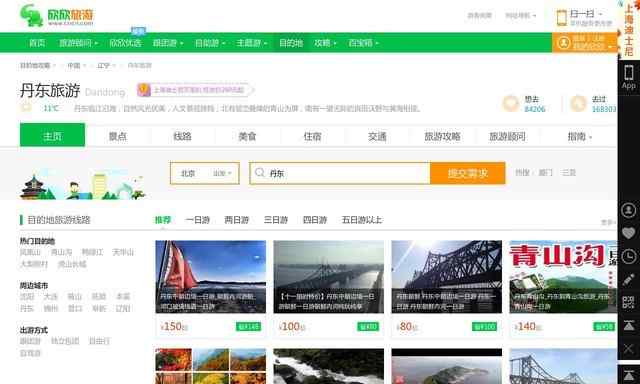Click the back-to-top arrow icon in sidebar

click(x=629, y=326)
